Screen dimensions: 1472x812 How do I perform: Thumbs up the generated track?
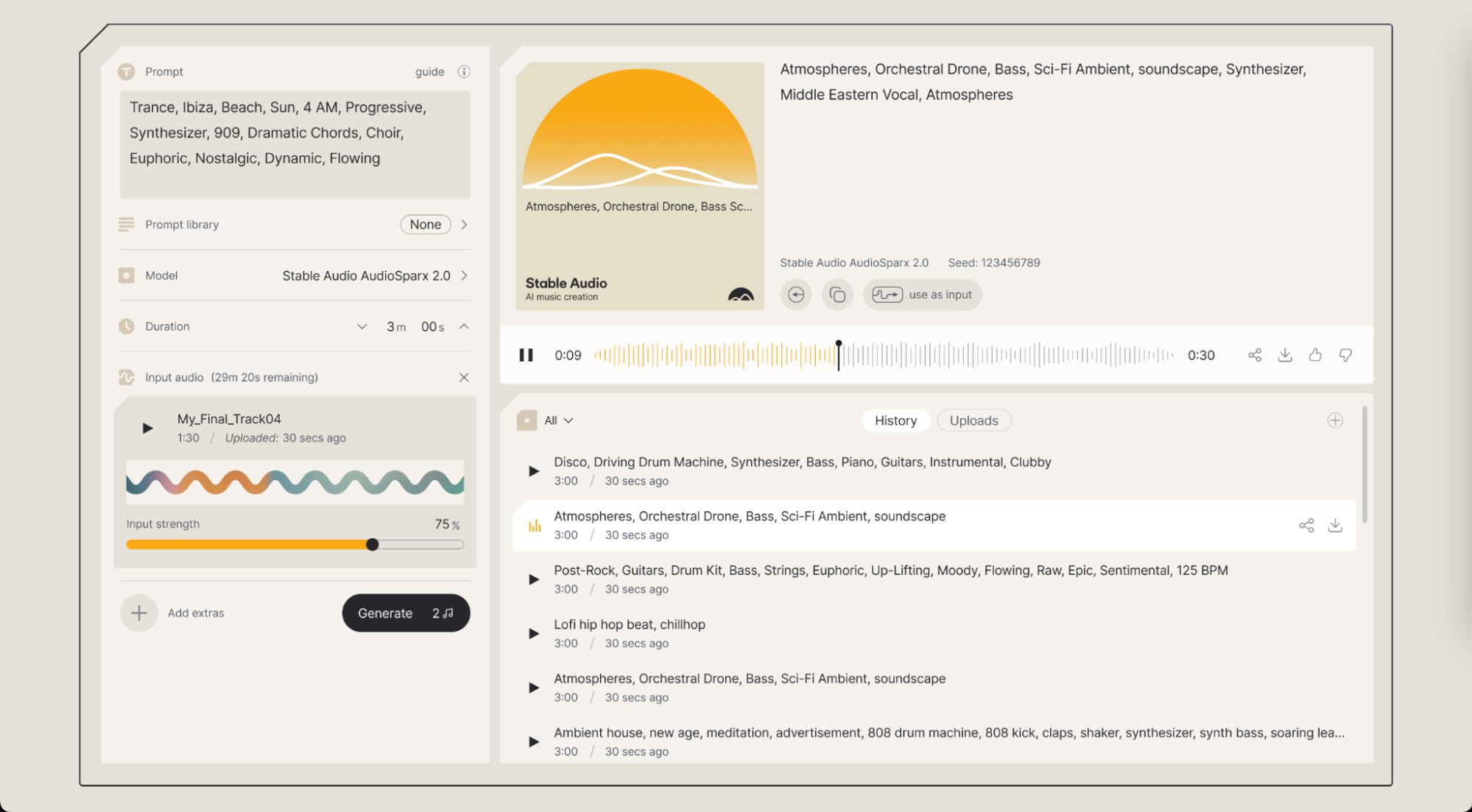(1315, 355)
